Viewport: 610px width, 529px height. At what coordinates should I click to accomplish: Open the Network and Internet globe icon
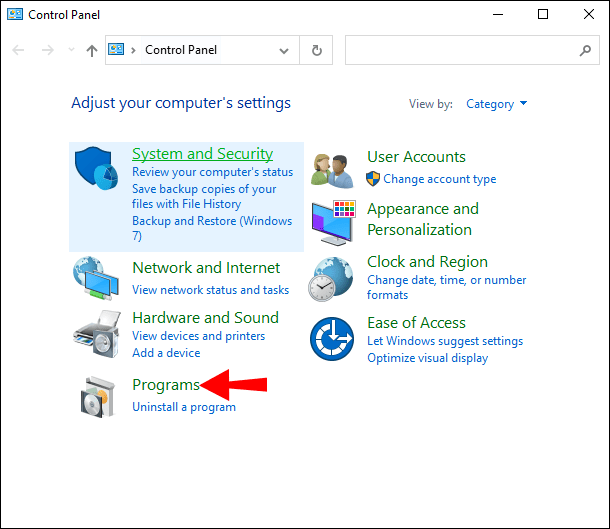coord(96,278)
